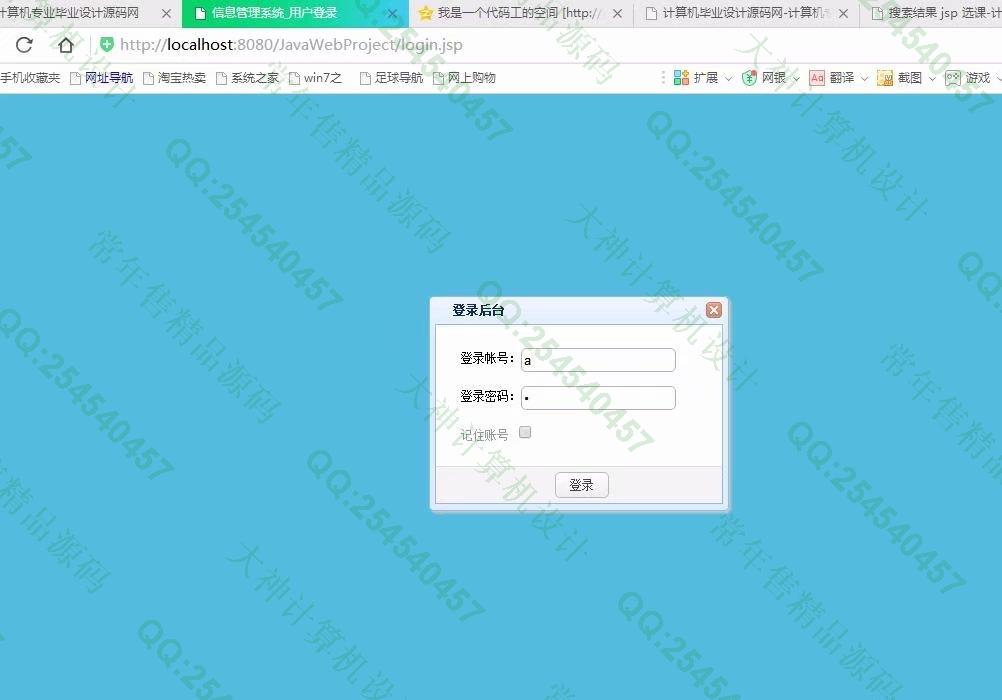Close the 计算机毕业设计源码网-计算机 tab

point(844,13)
